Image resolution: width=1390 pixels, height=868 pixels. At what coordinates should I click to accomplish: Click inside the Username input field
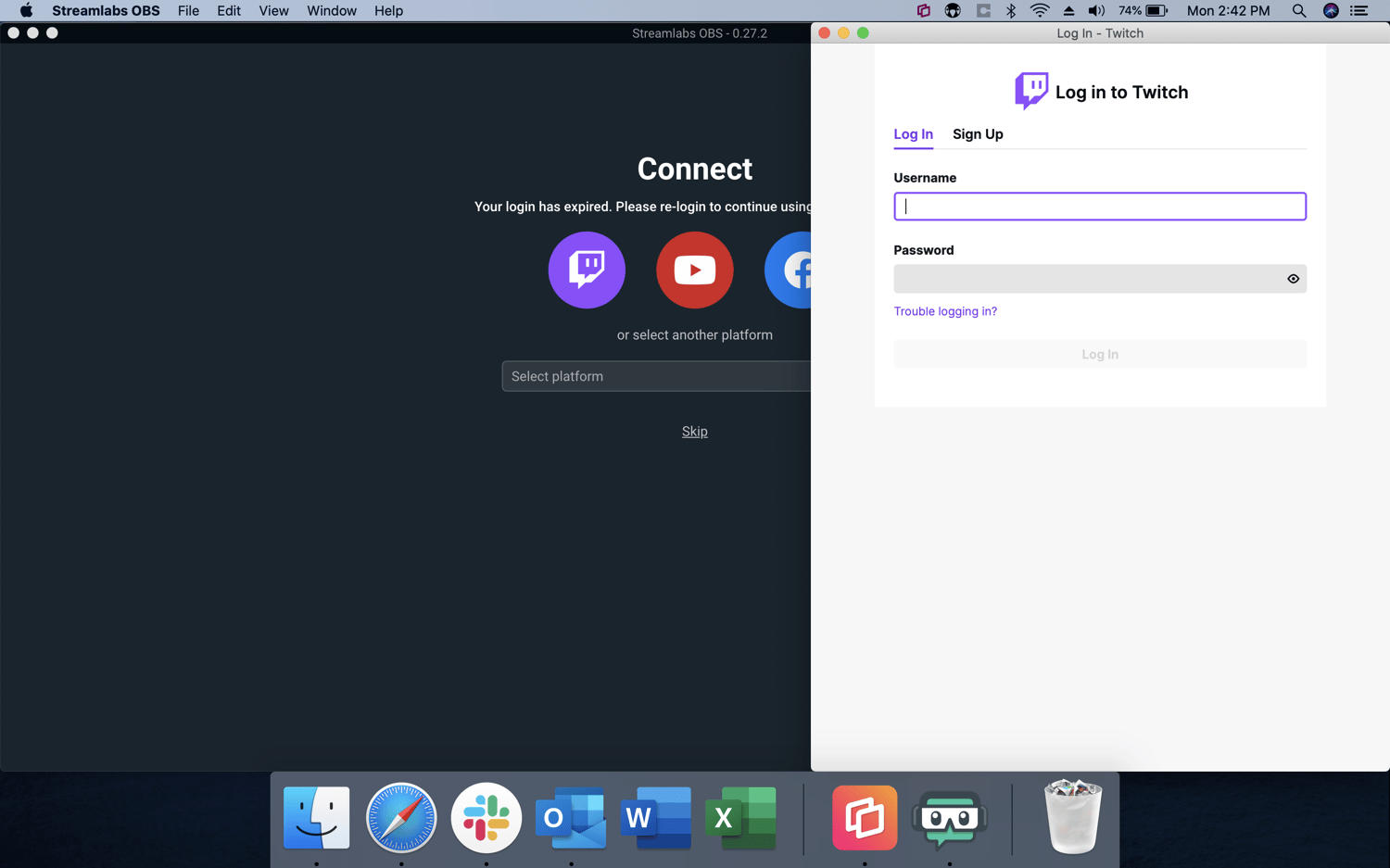tap(1099, 206)
